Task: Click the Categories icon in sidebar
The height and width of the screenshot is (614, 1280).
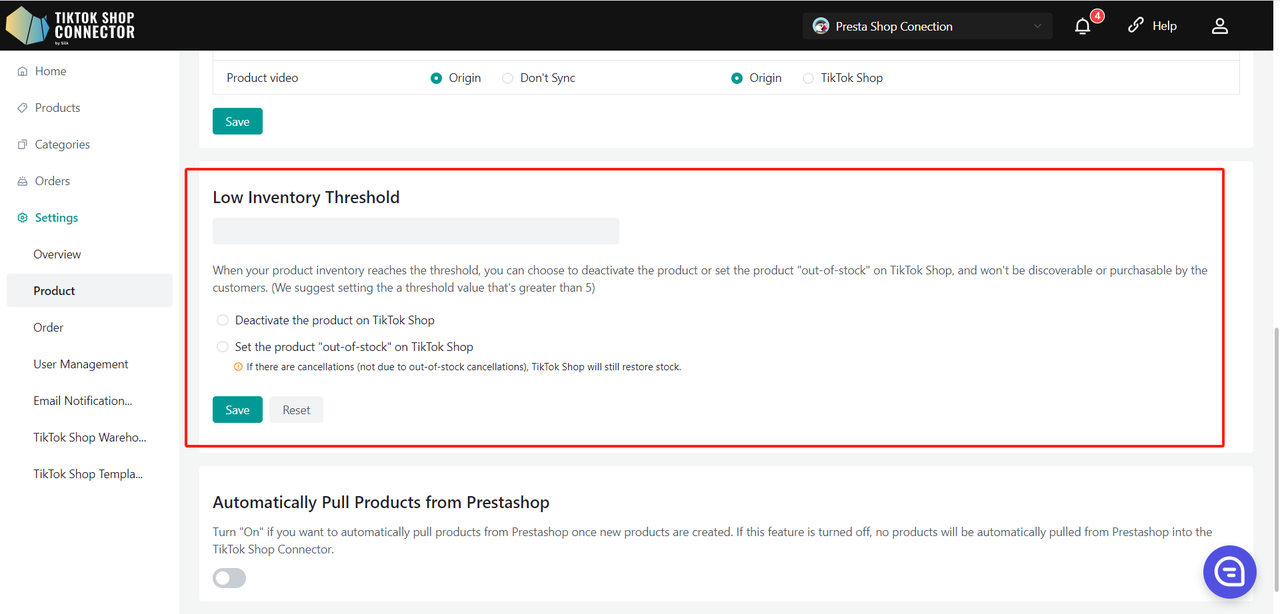Action: tap(22, 144)
